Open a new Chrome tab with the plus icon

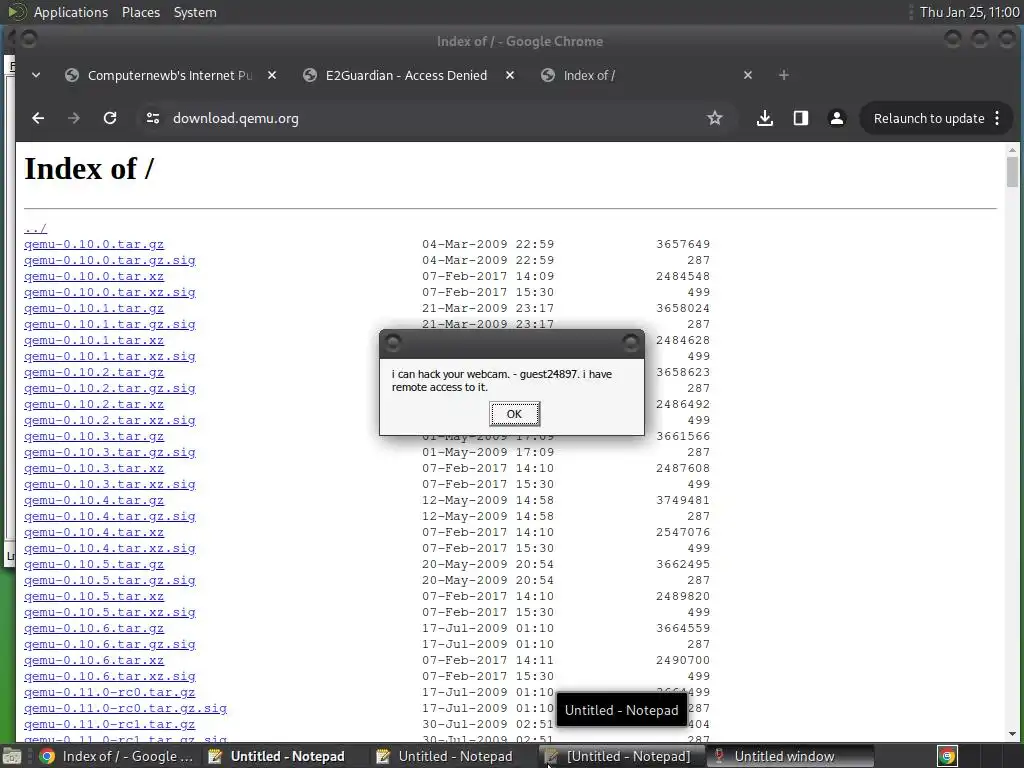pos(784,75)
